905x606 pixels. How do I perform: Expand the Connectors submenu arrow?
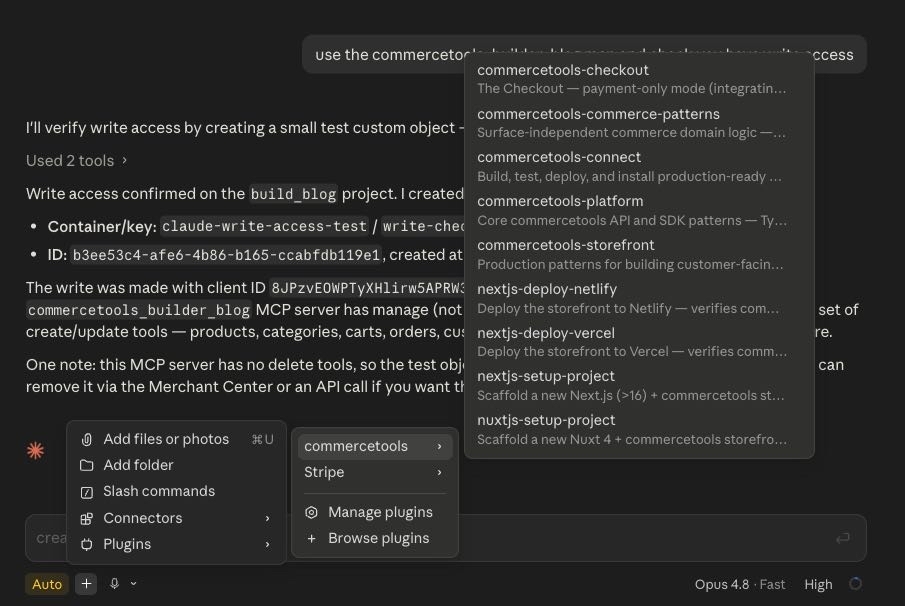(267, 518)
